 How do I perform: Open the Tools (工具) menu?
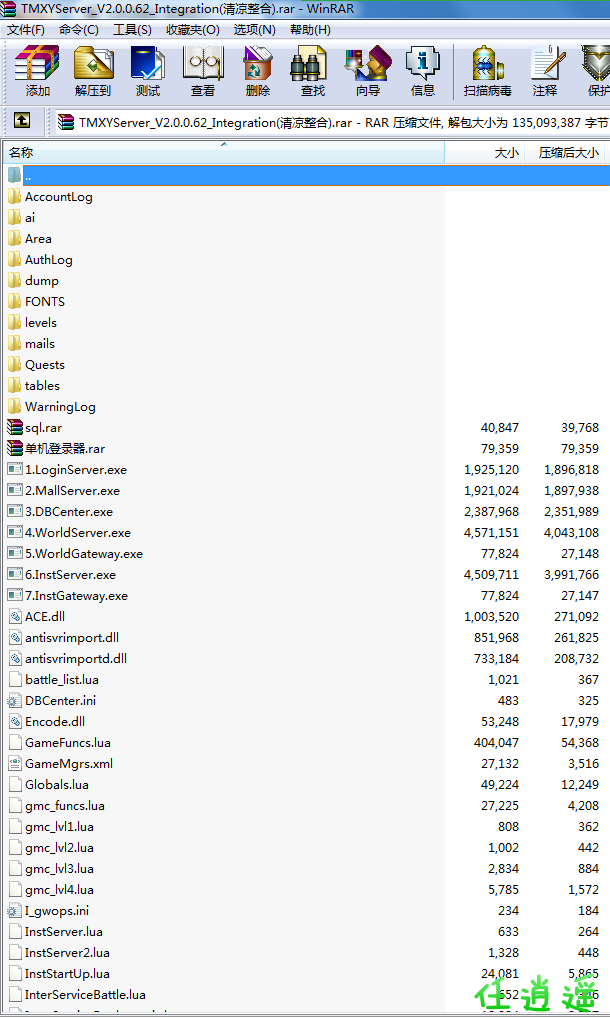(132, 30)
